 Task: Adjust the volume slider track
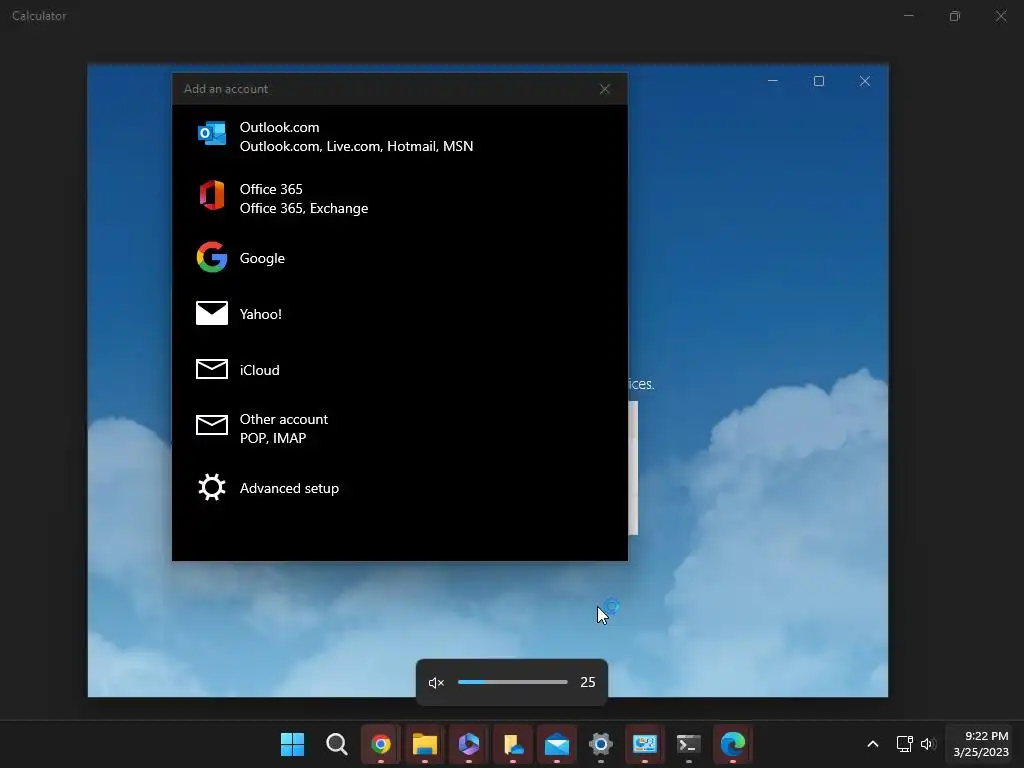click(x=513, y=682)
